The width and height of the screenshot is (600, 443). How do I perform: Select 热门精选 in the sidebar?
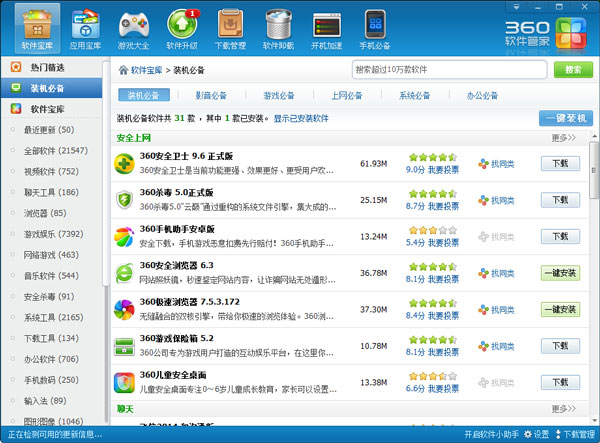[51, 67]
